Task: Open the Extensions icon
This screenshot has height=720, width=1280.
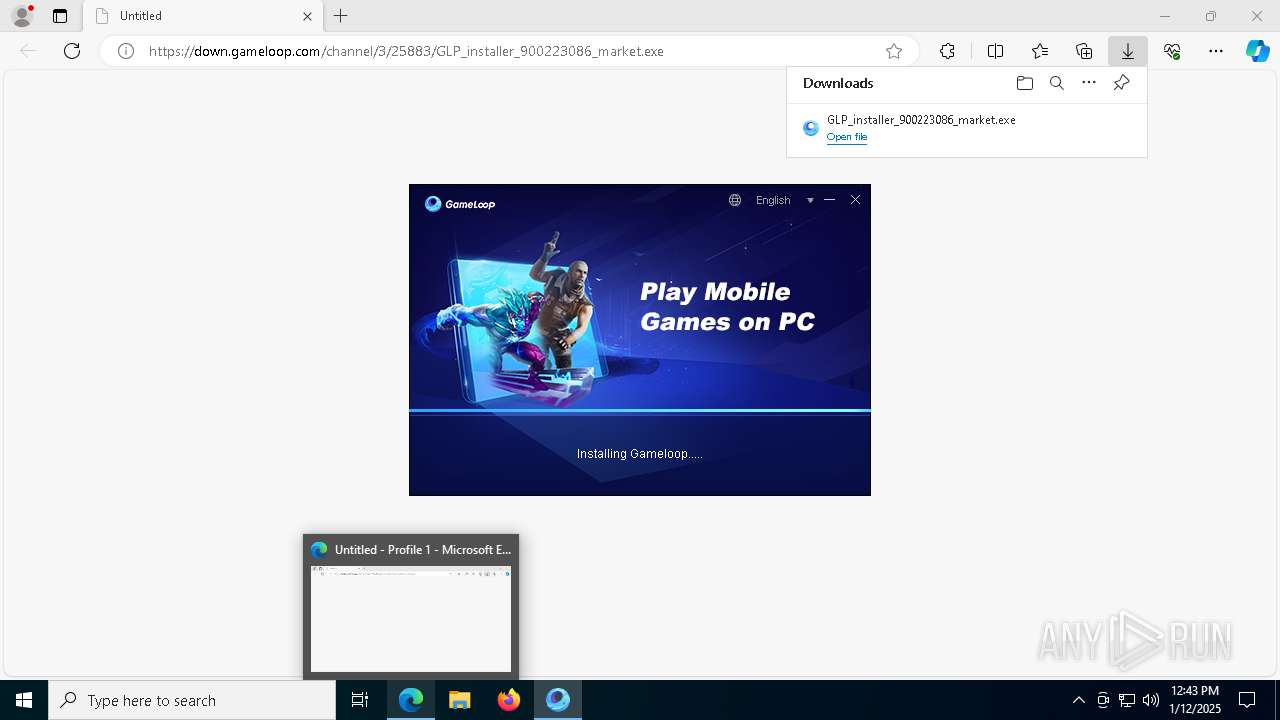Action: (x=947, y=51)
